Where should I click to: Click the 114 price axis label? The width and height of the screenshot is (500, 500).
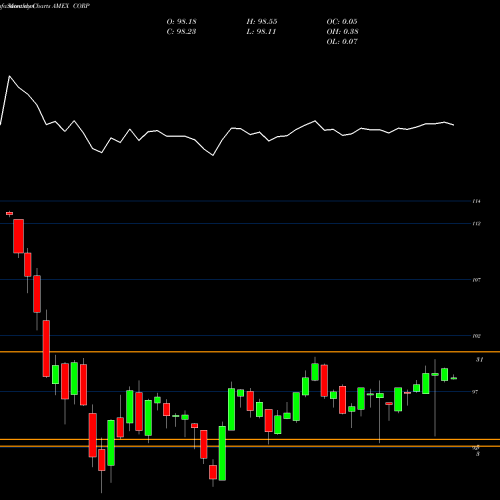(477, 201)
